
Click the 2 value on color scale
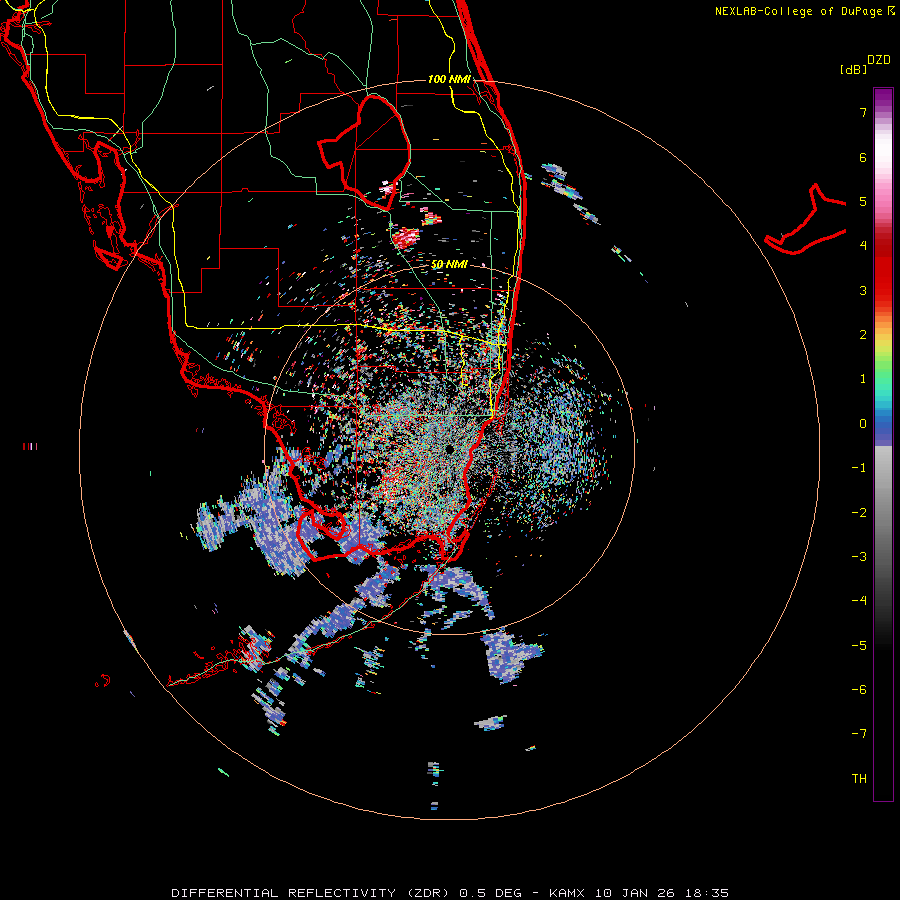[863, 335]
